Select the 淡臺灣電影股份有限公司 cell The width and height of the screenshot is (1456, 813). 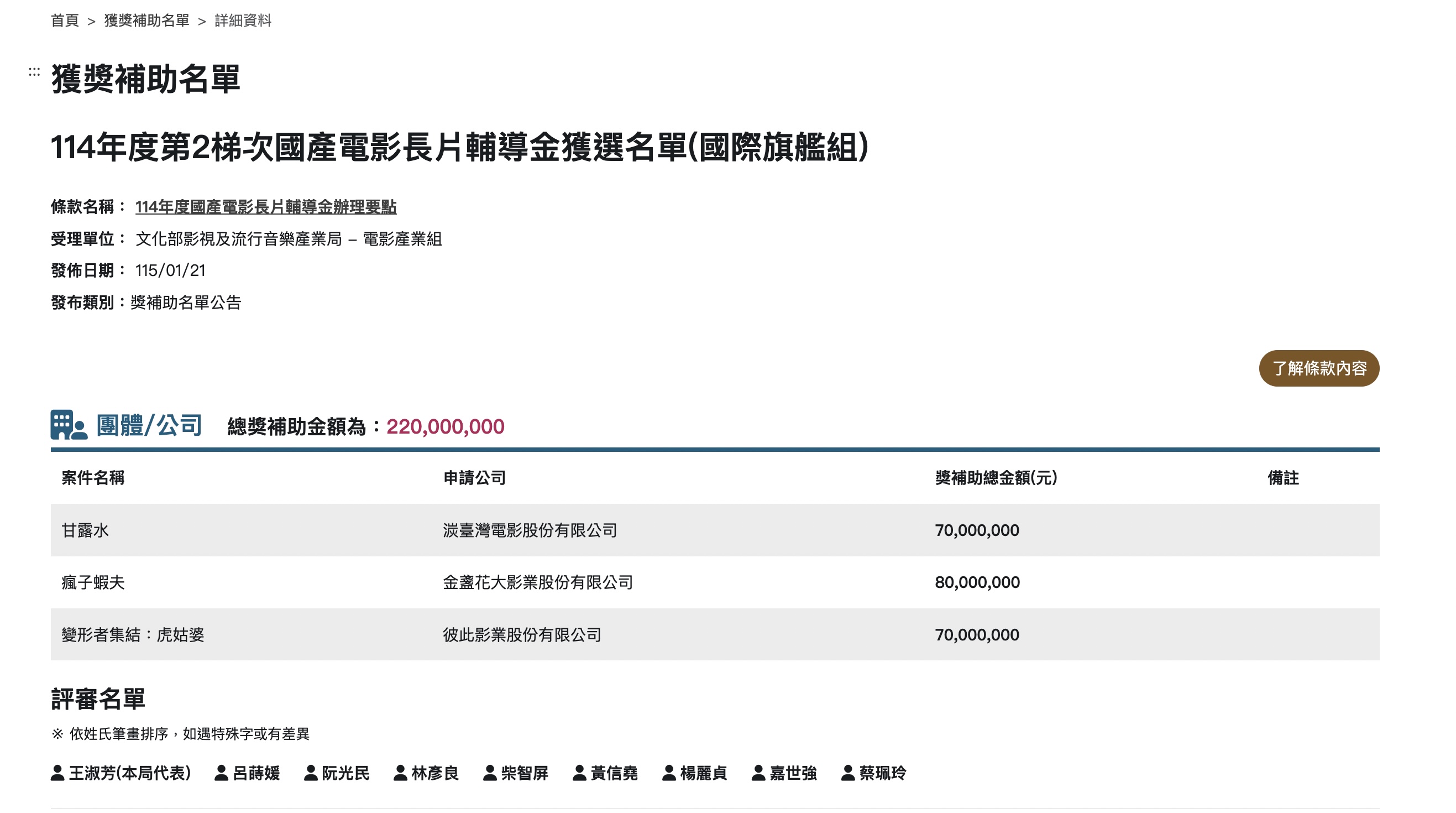coord(530,530)
